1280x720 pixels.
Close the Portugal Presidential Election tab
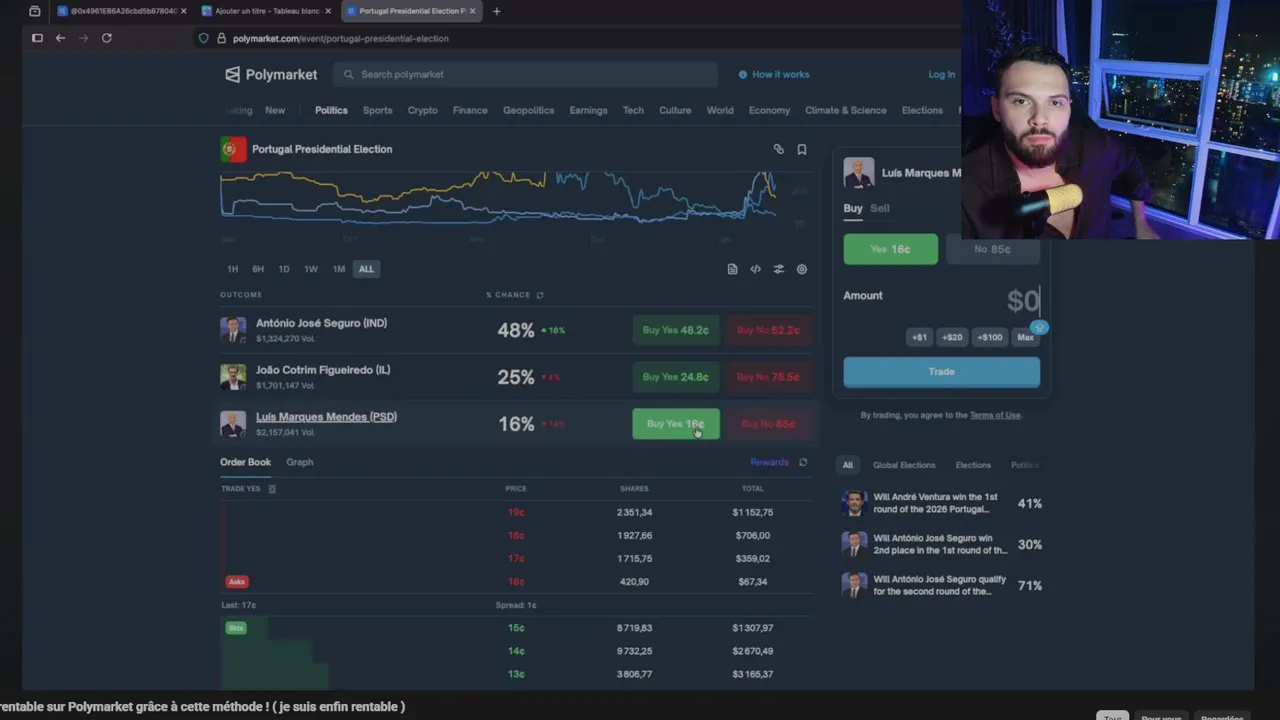point(472,11)
